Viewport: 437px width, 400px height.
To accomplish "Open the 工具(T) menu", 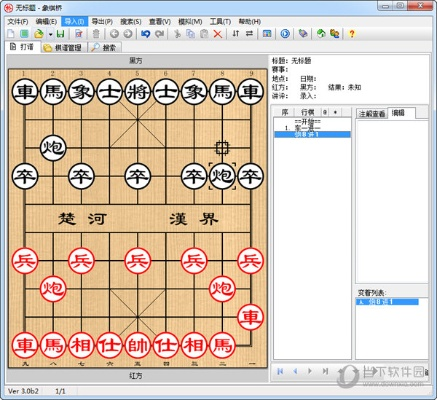I will [220, 22].
